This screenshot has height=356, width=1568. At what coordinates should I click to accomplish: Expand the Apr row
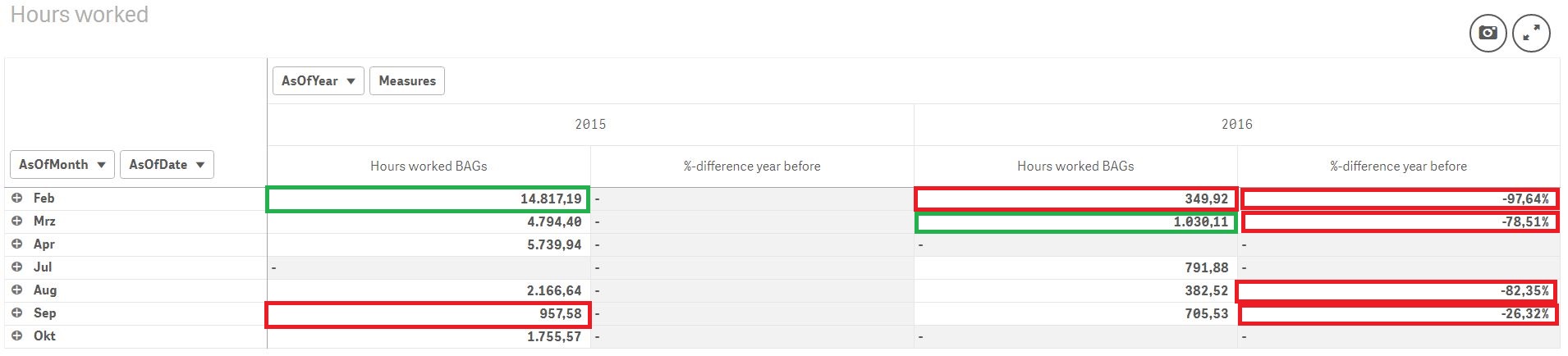click(x=16, y=244)
